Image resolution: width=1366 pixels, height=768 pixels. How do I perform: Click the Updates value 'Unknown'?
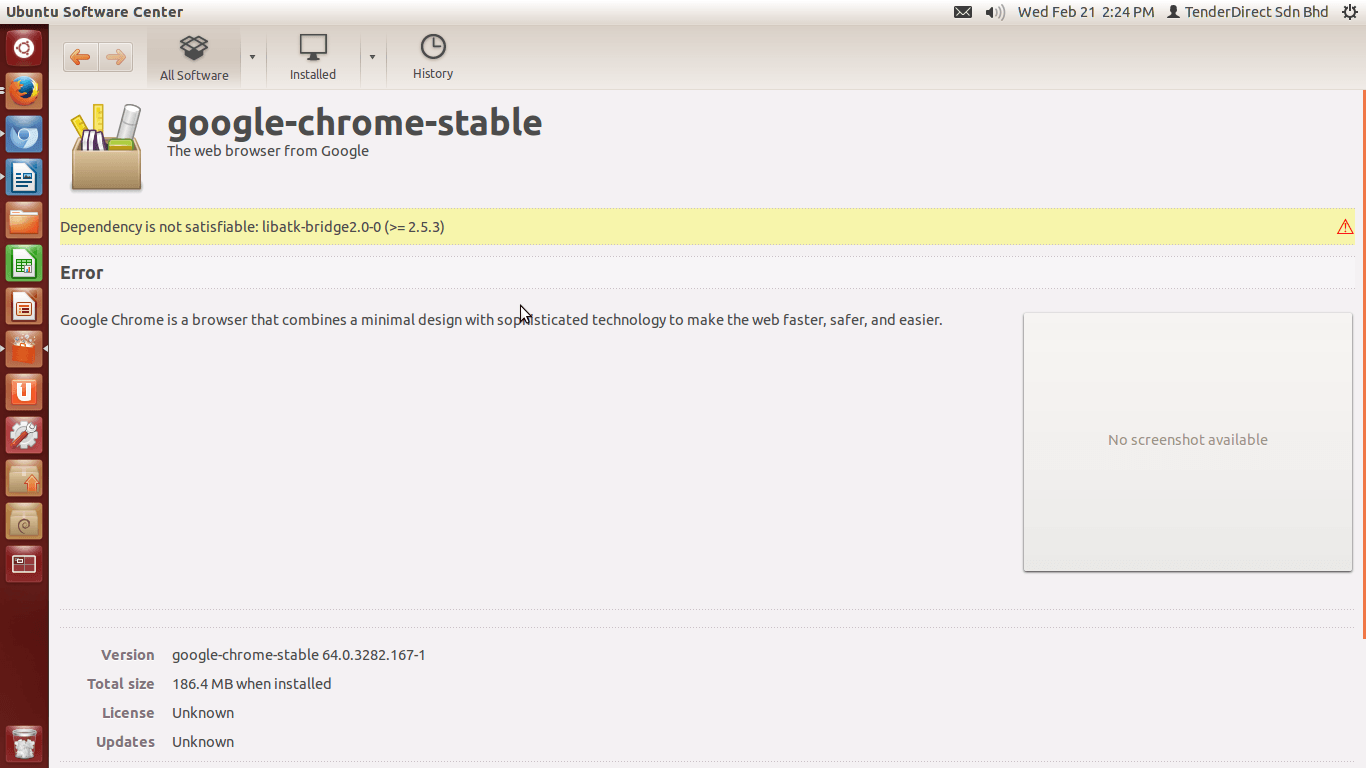(x=203, y=742)
